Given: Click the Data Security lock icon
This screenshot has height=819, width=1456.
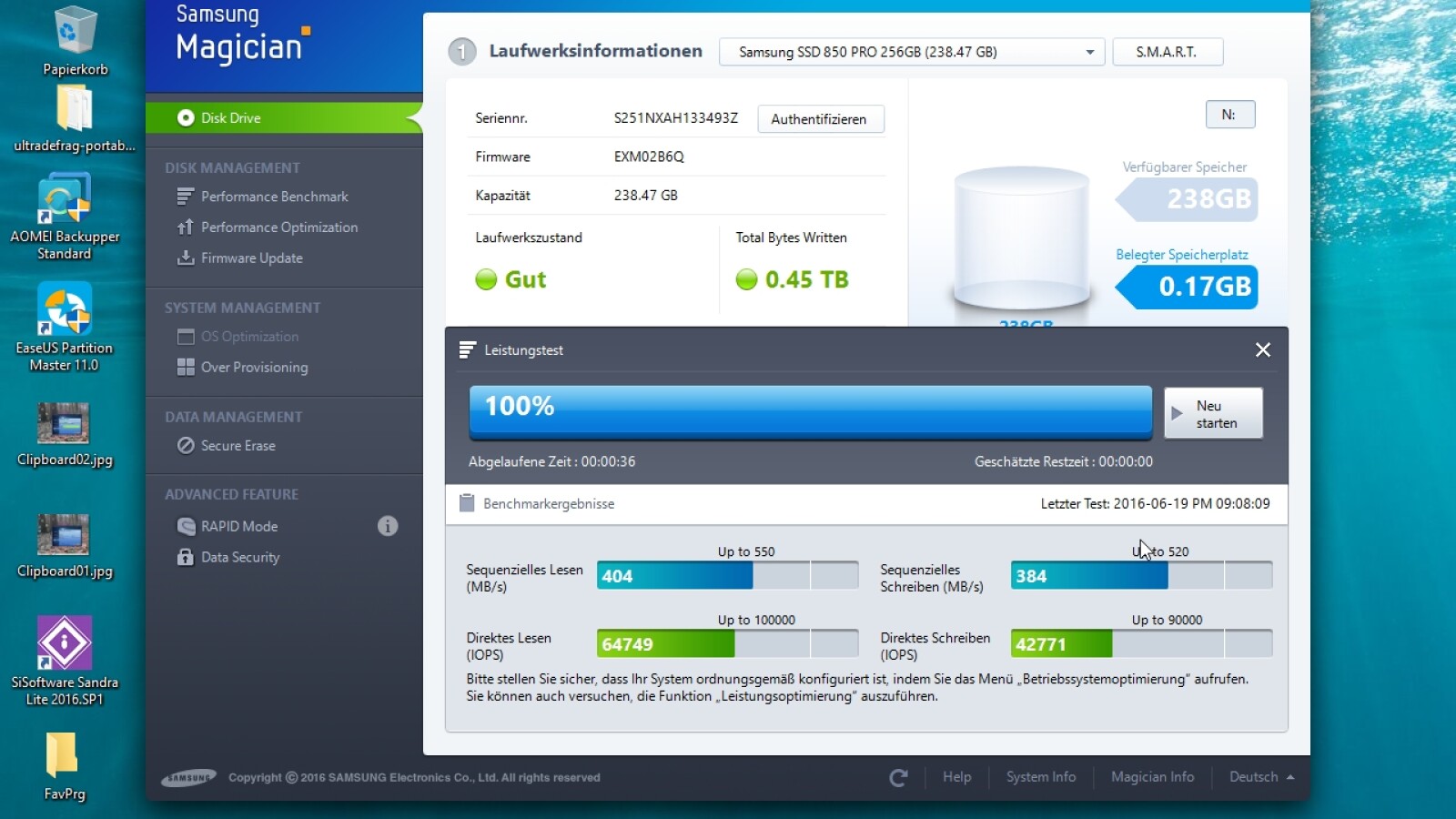Looking at the screenshot, I should click(186, 557).
